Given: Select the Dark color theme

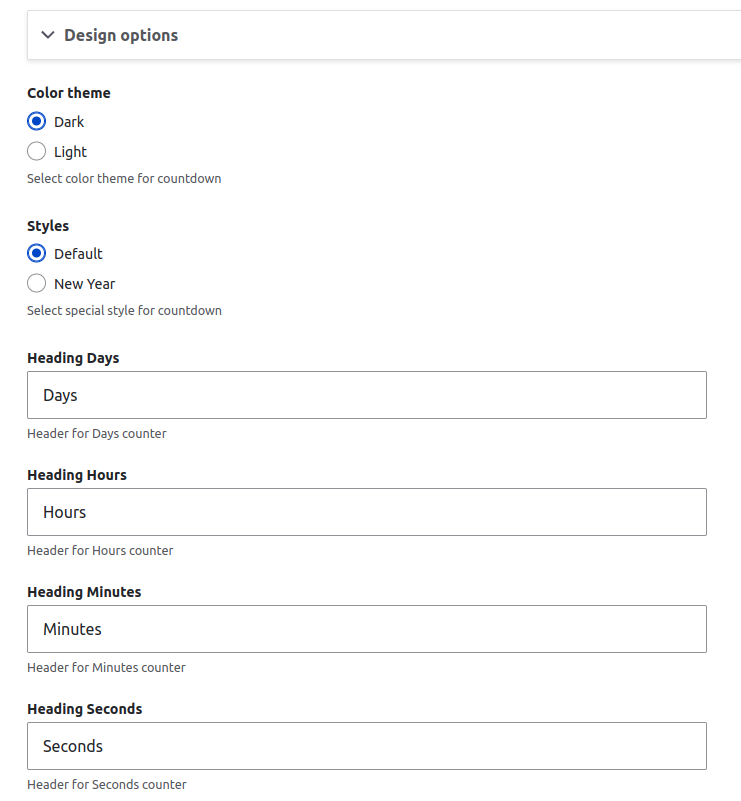Looking at the screenshot, I should tap(35, 121).
